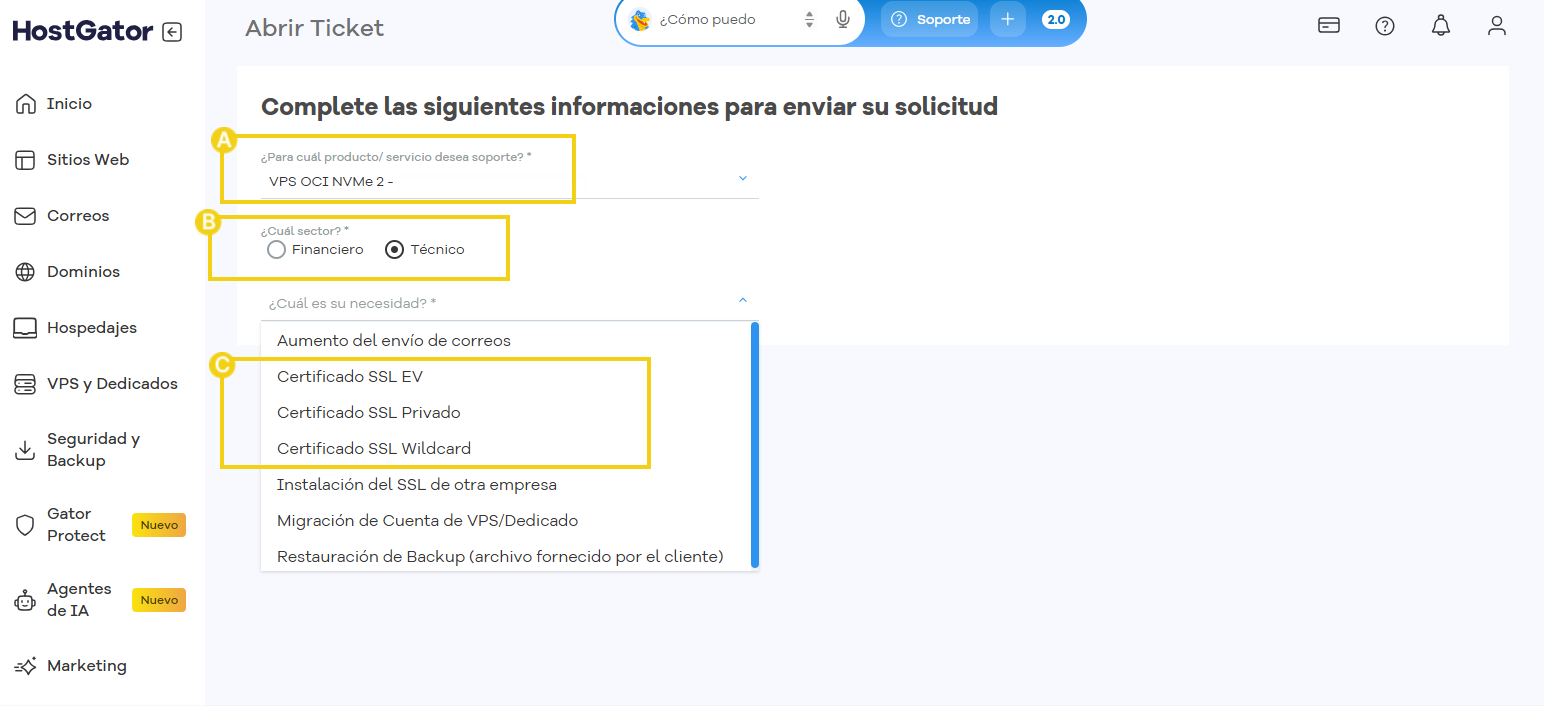Choose 'Instalación del SSL de otra empresa'
Image resolution: width=1544 pixels, height=706 pixels.
click(x=505, y=485)
